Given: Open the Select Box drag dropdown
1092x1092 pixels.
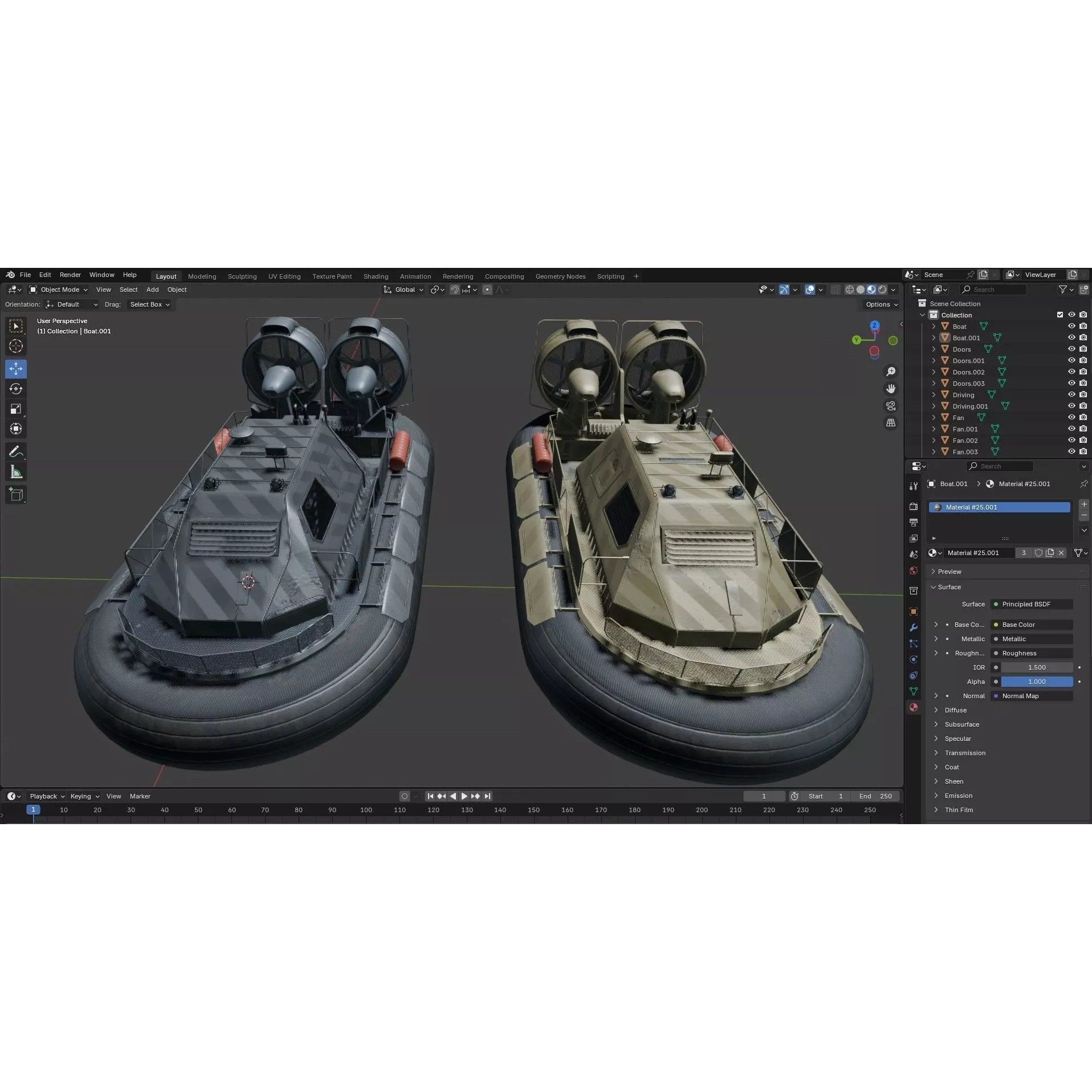Looking at the screenshot, I should click(x=149, y=304).
